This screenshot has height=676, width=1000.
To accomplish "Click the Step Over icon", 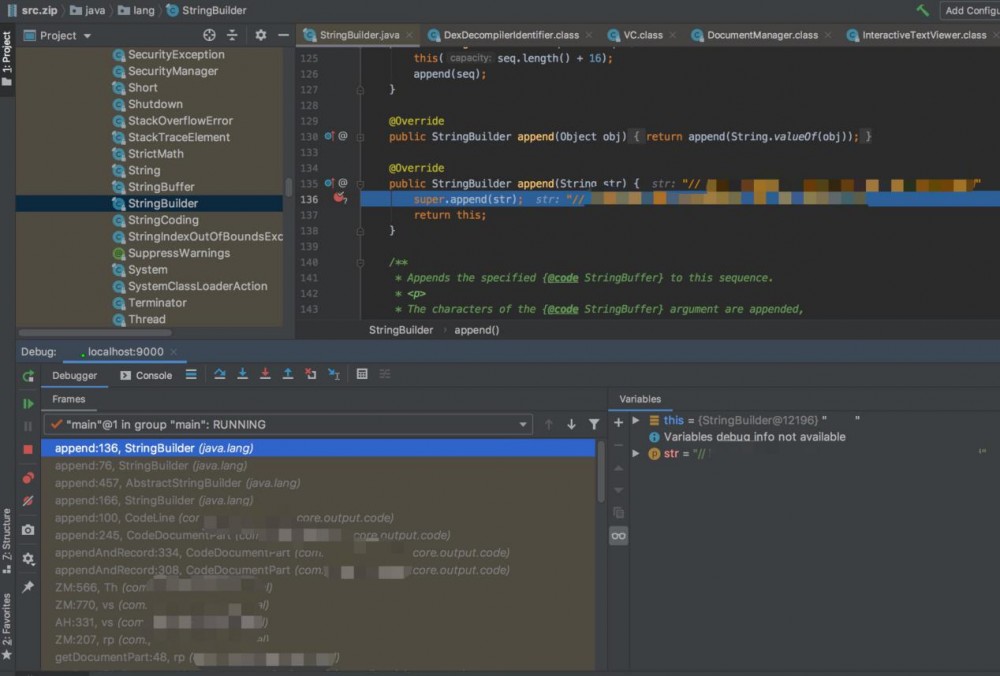I will [220, 375].
